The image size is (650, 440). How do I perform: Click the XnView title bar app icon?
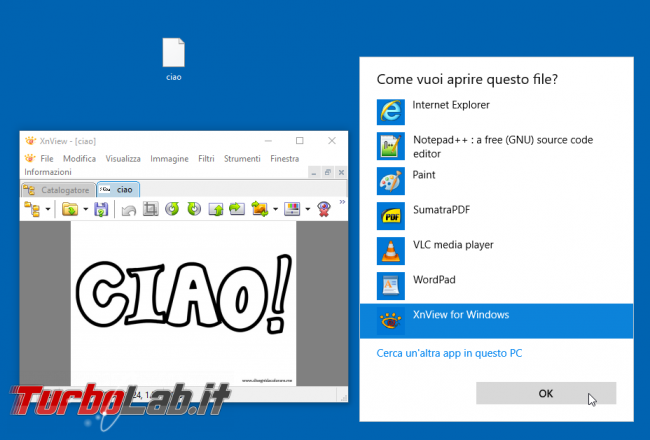tap(30, 141)
